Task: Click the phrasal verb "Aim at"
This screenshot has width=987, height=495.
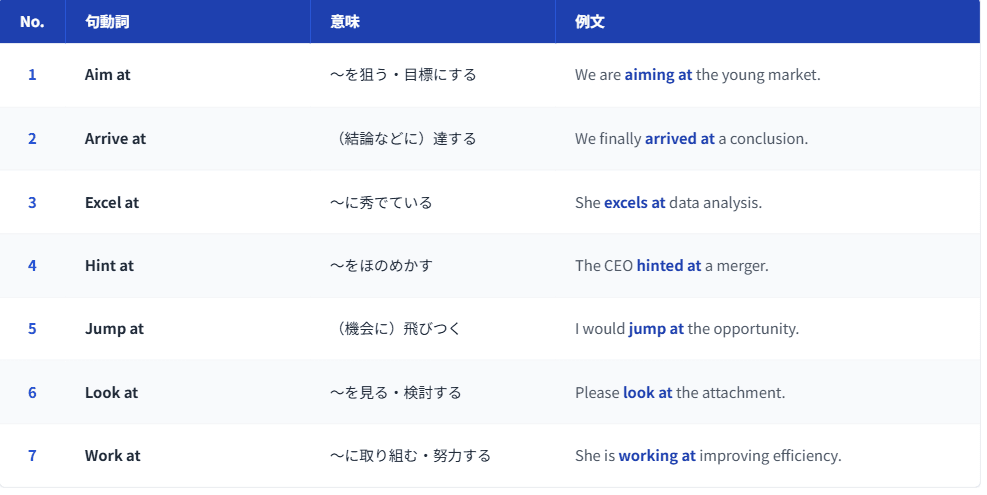Action: coord(107,75)
